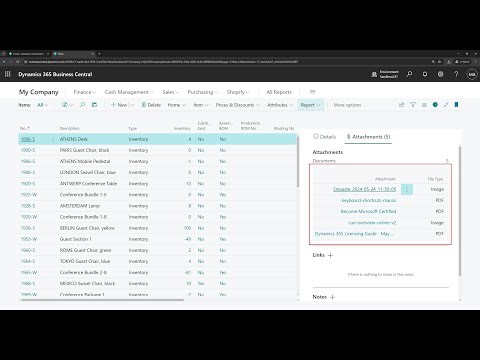Switch to the Details FactBox tab
This screenshot has width=480, height=360.
pos(324,137)
